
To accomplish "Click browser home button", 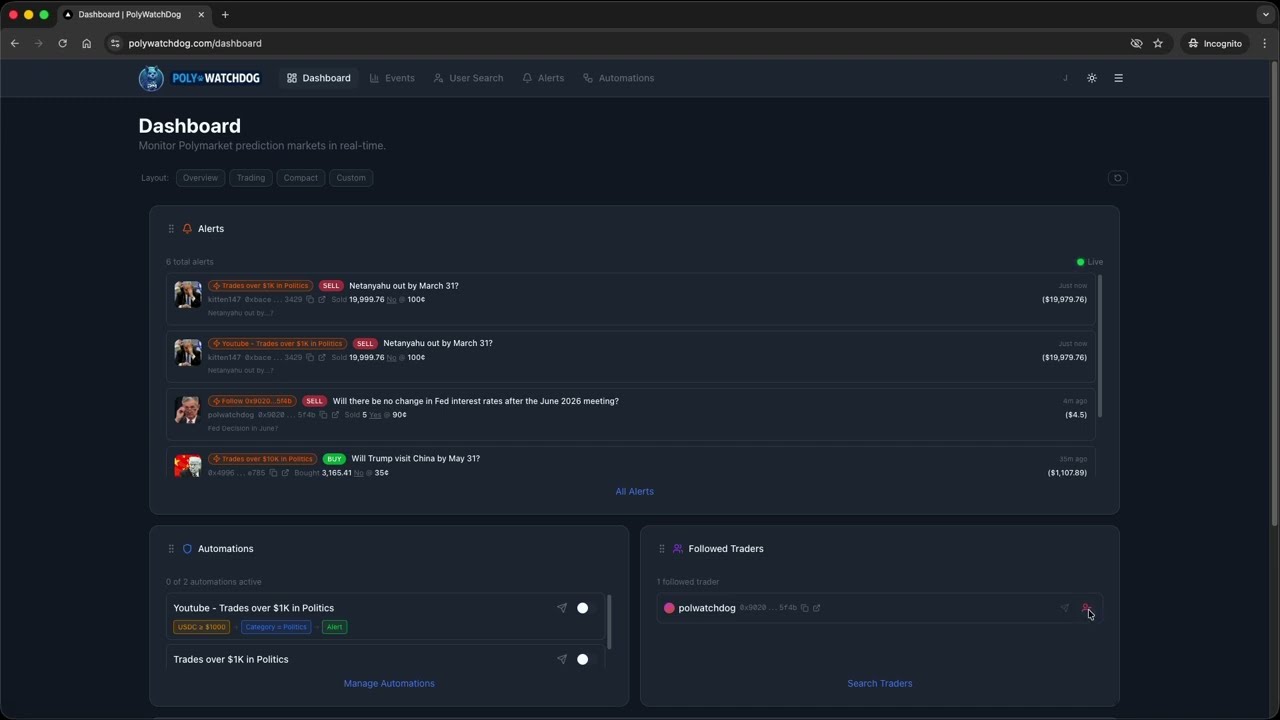I will [86, 43].
